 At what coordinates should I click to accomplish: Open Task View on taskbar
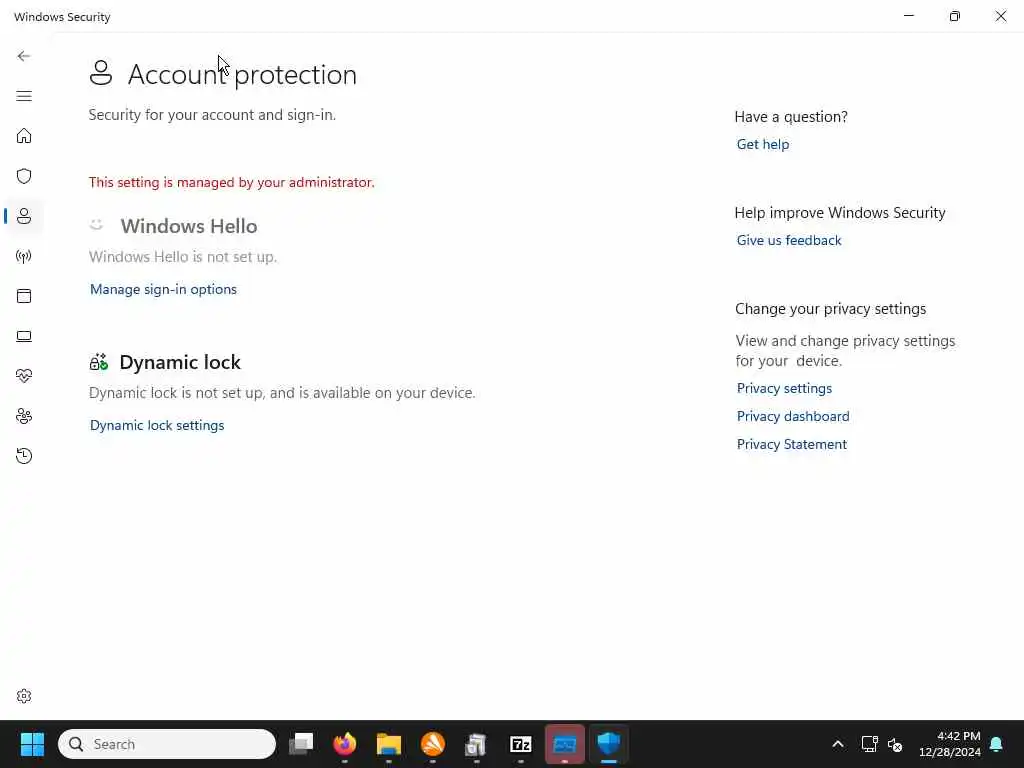[x=301, y=744]
